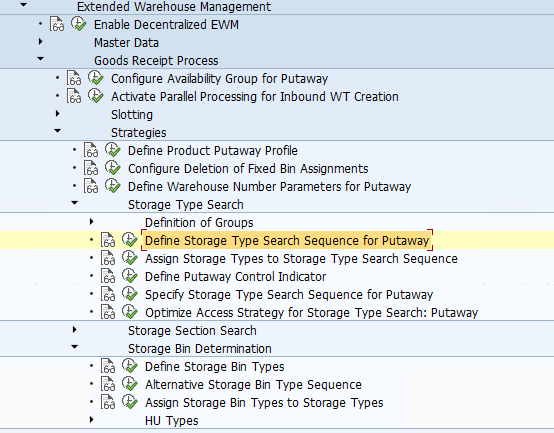
Task: Open documentation icon for Activate Parallel Processing
Action: click(74, 96)
